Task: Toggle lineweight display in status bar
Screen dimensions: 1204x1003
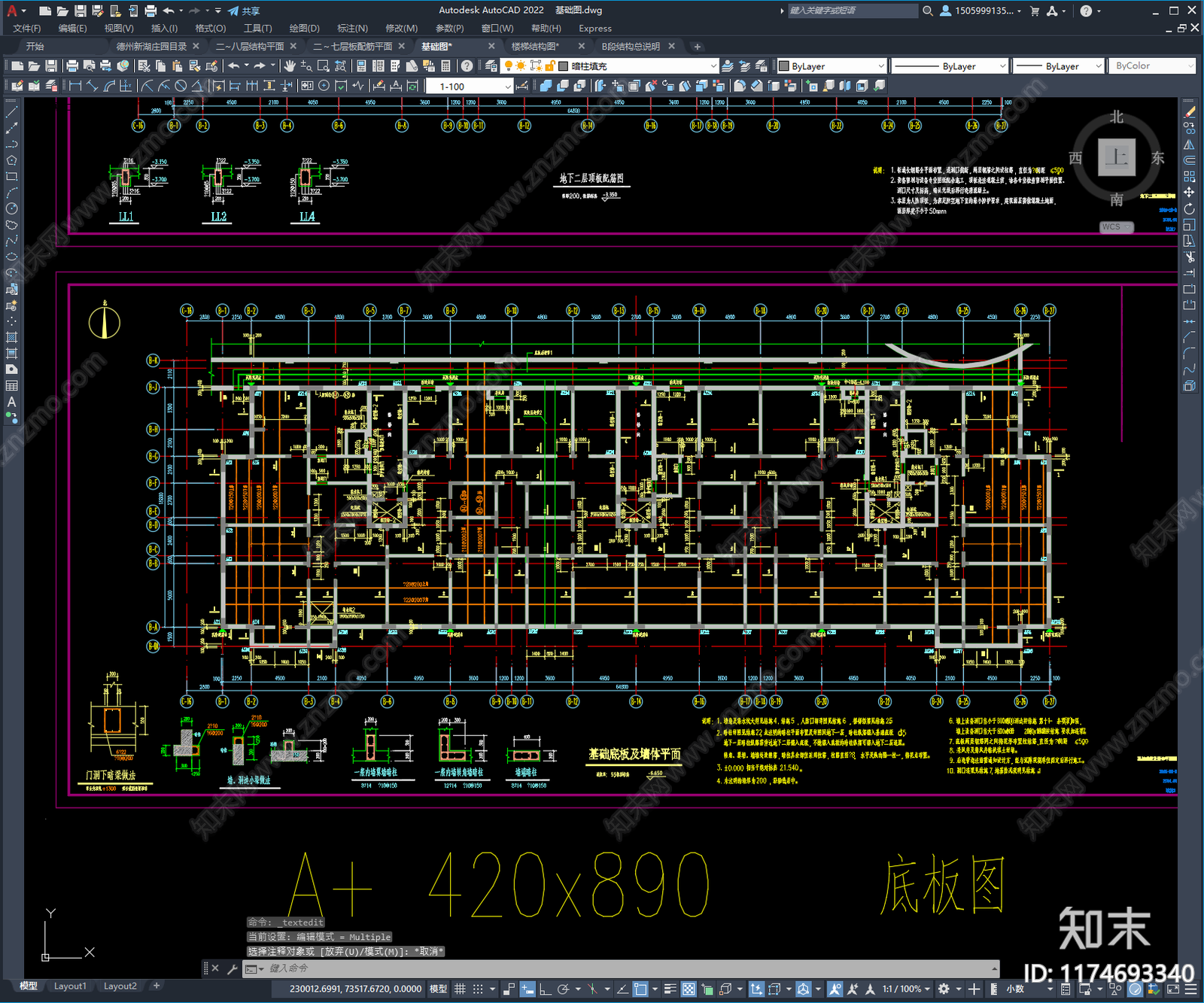Action: click(669, 989)
